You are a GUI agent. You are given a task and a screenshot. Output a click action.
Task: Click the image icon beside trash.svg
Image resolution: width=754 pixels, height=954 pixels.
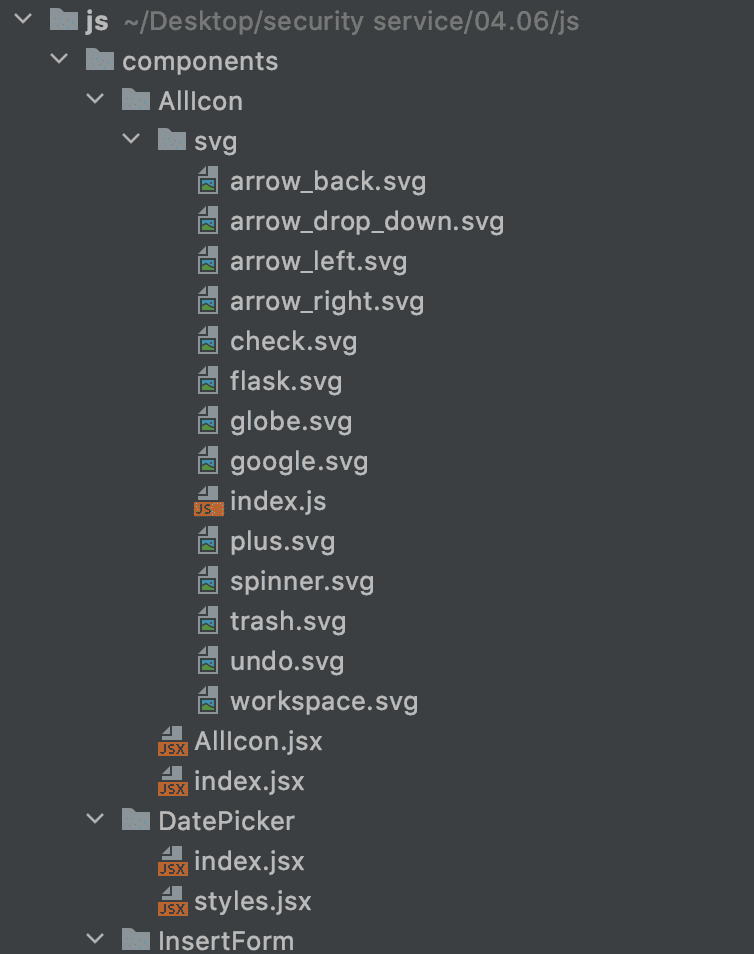click(207, 621)
